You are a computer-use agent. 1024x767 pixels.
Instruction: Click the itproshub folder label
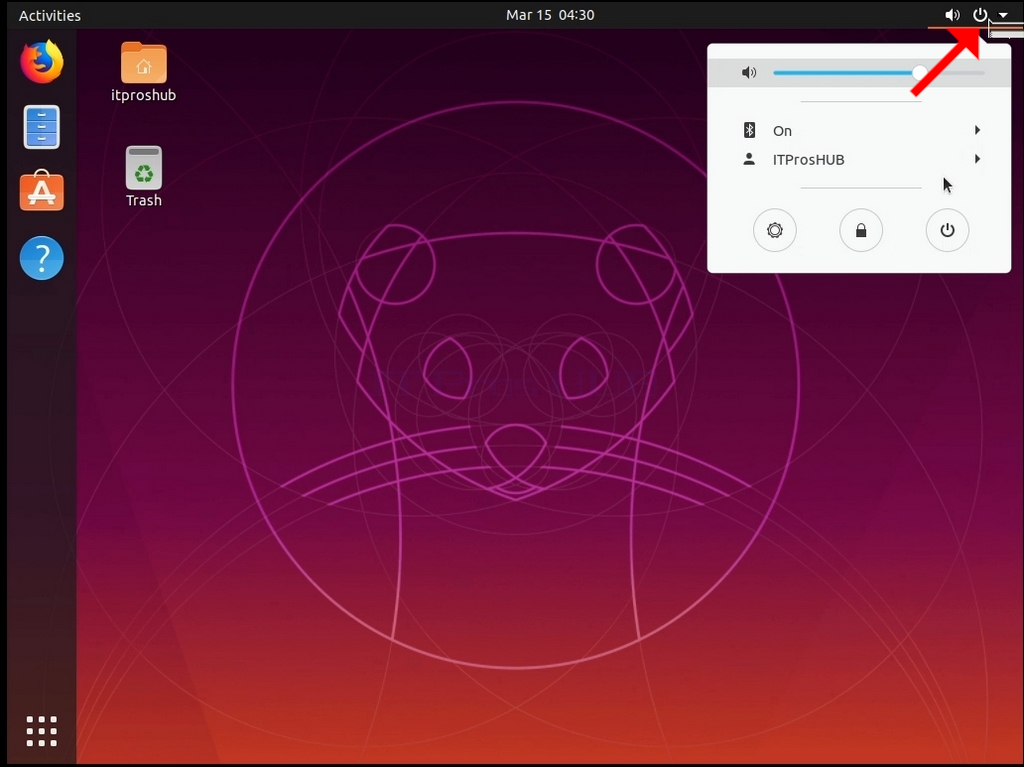tap(144, 95)
